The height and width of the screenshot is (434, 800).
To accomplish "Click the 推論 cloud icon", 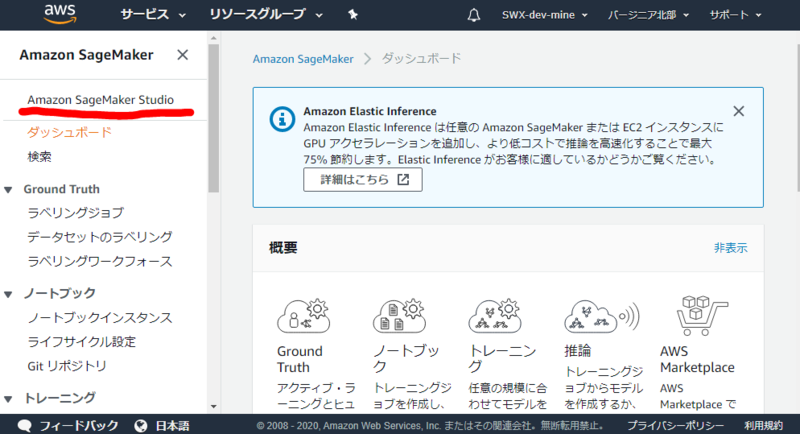I will (x=602, y=317).
